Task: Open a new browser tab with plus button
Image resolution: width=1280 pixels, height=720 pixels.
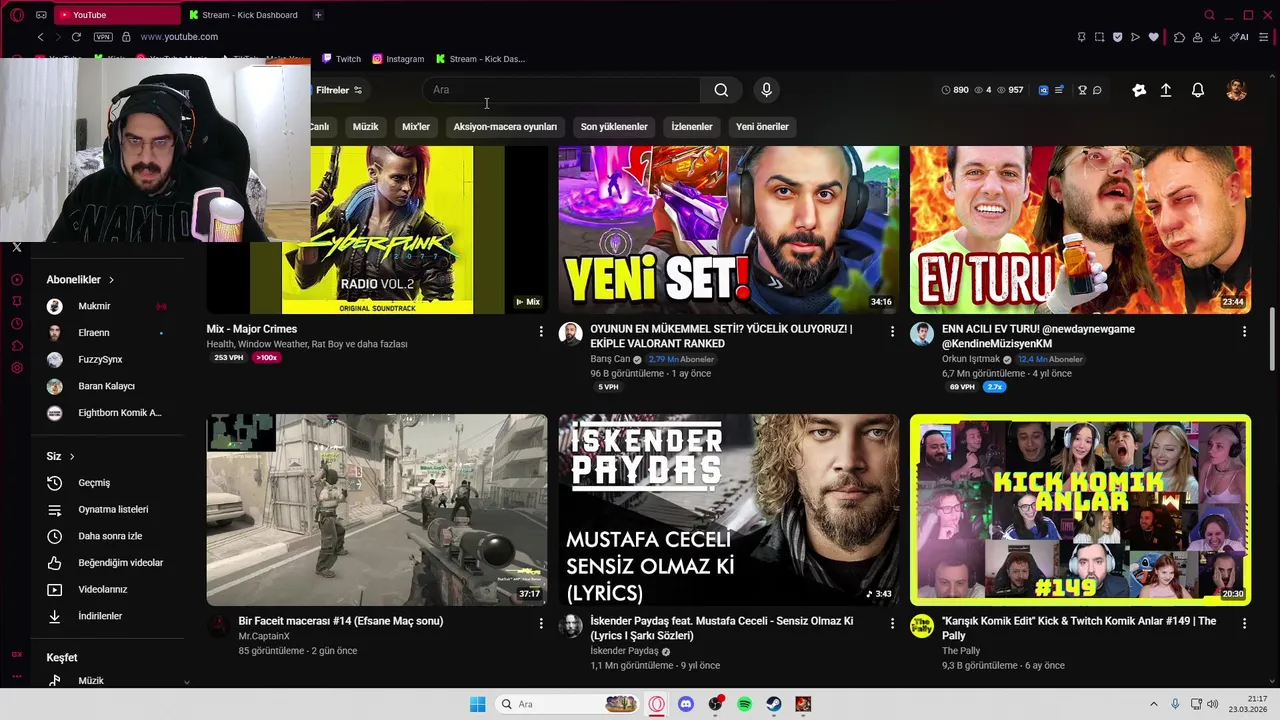Action: pos(318,15)
